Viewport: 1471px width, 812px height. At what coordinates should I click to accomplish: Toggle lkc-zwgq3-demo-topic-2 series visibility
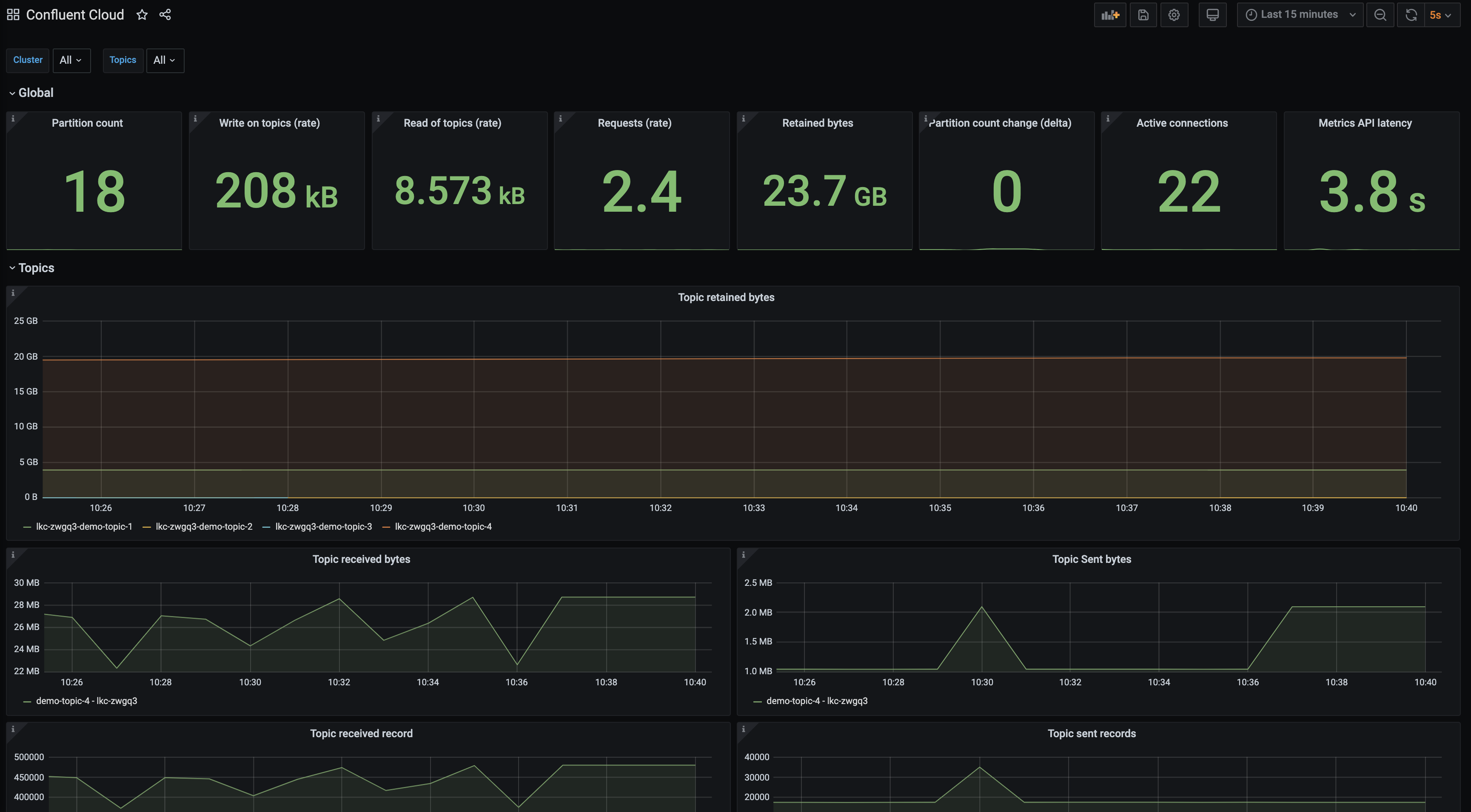204,527
